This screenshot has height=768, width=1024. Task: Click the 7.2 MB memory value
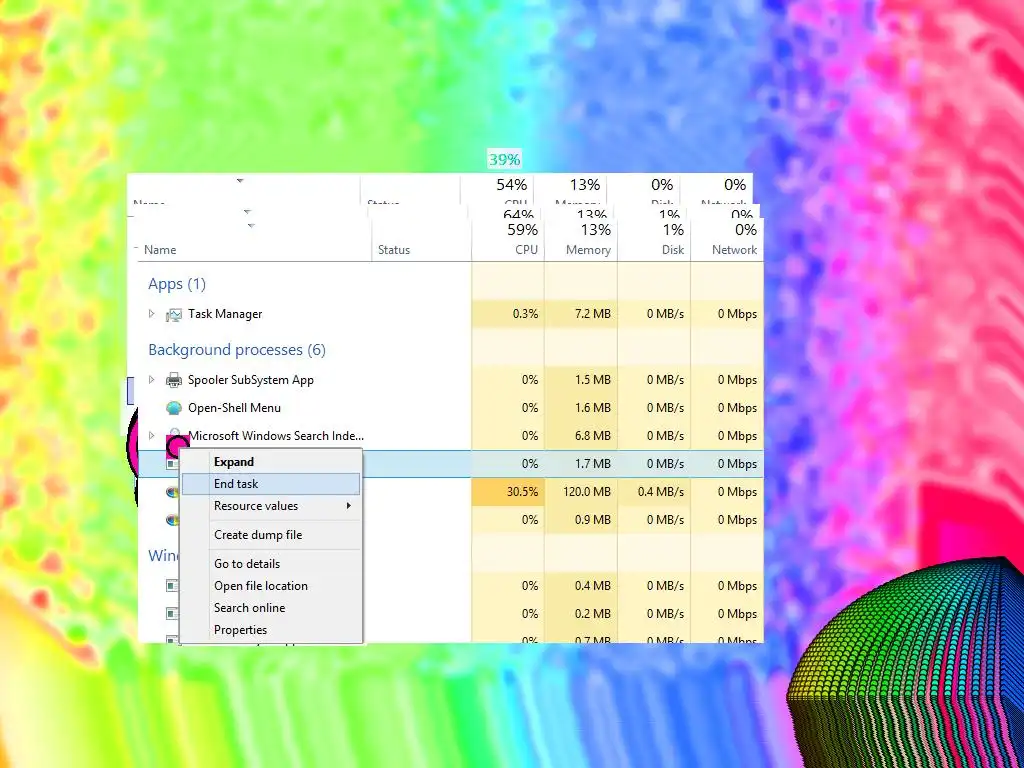click(x=593, y=314)
